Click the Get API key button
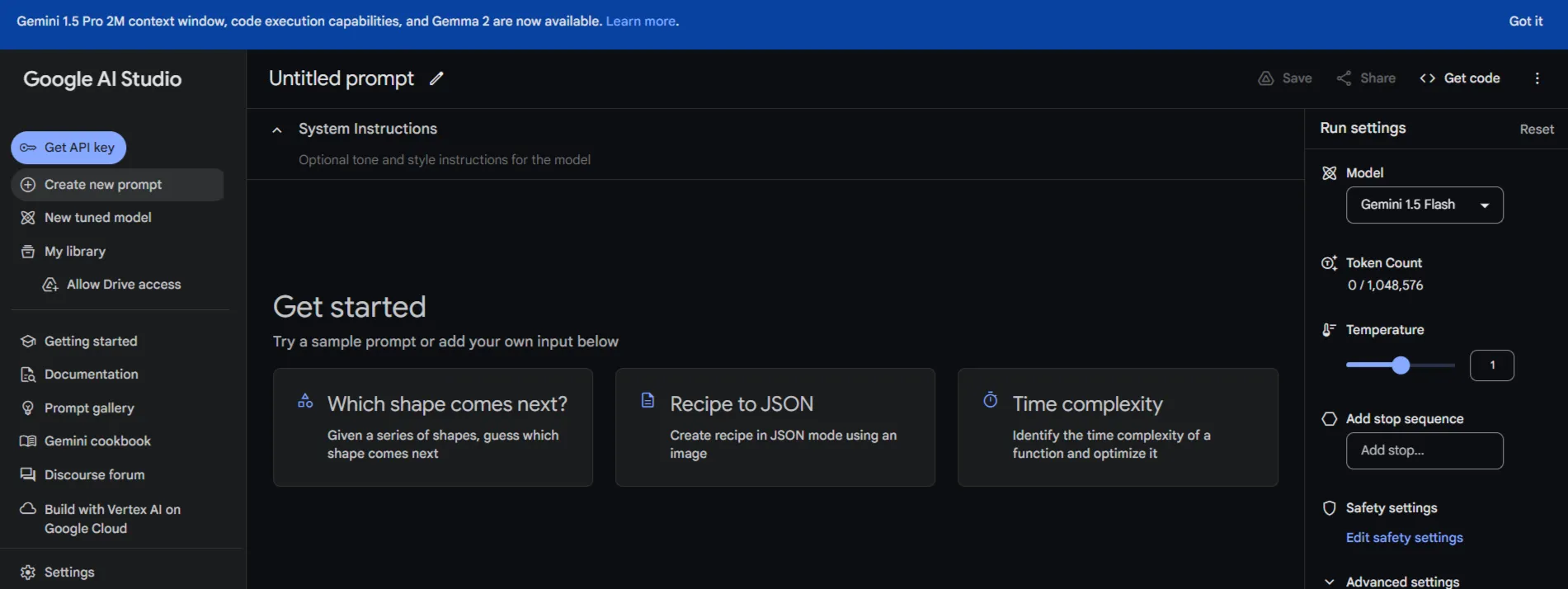The width and height of the screenshot is (1568, 589). click(68, 148)
